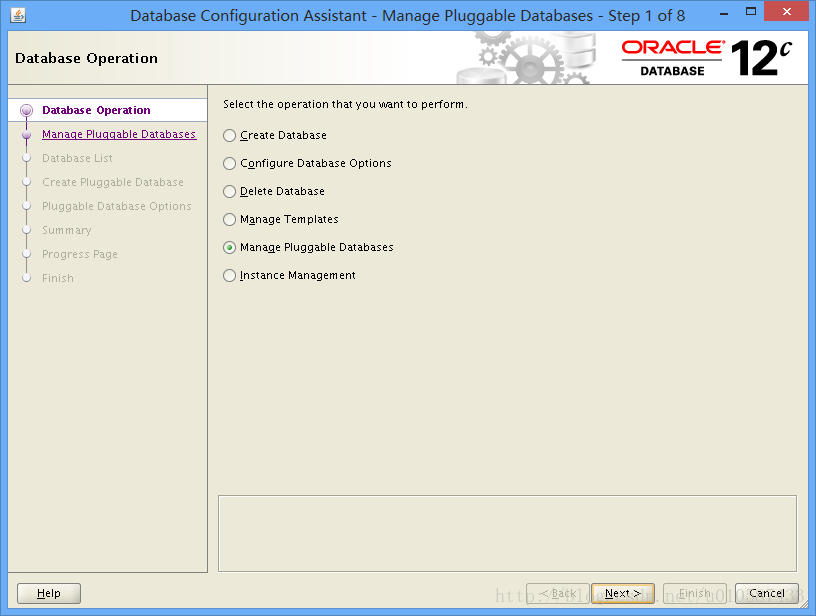
Task: Click the Finish step in sidebar
Action: click(x=58, y=278)
